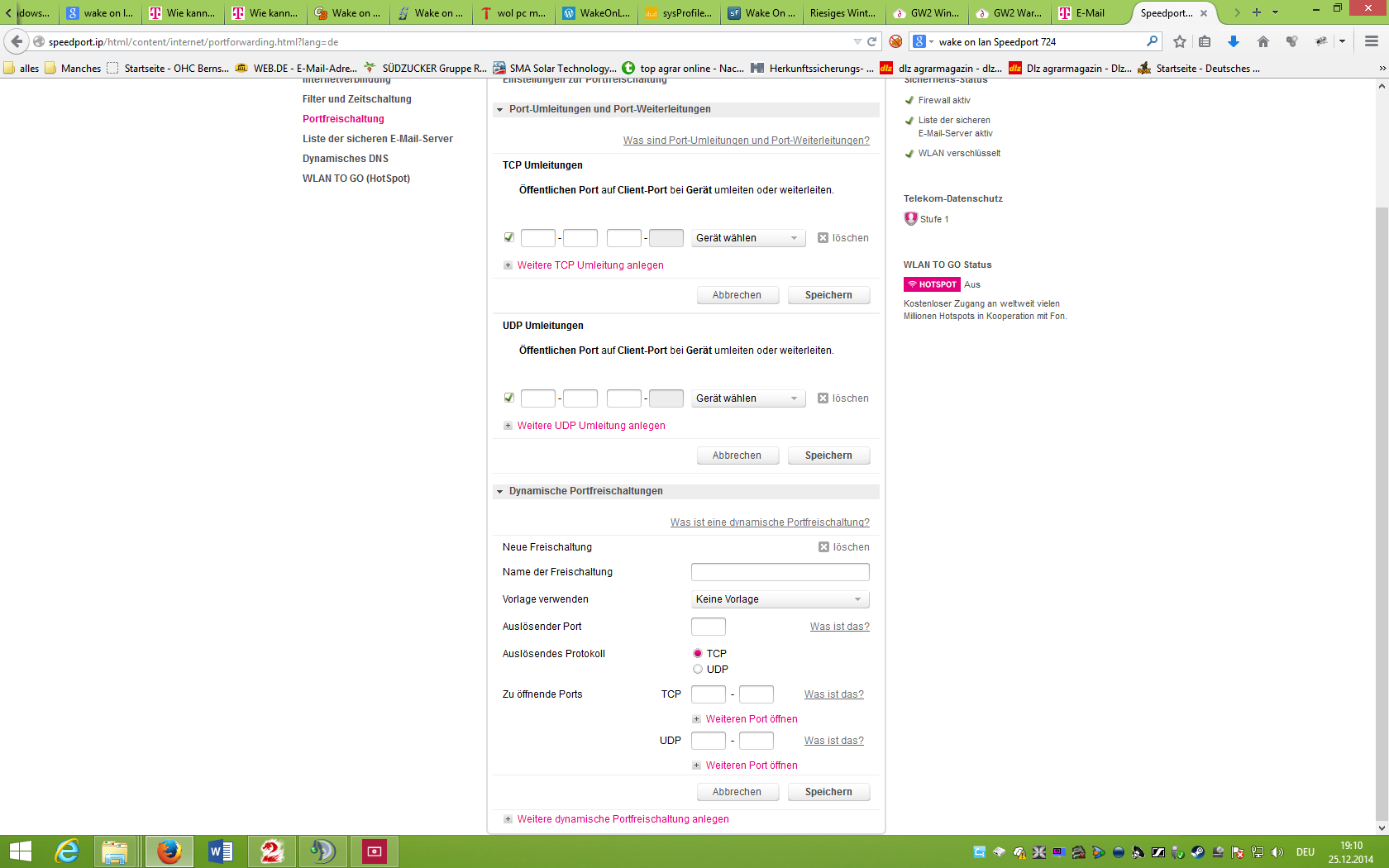1389x868 pixels.
Task: Switch to Firefox in the taskbar
Action: click(x=169, y=851)
